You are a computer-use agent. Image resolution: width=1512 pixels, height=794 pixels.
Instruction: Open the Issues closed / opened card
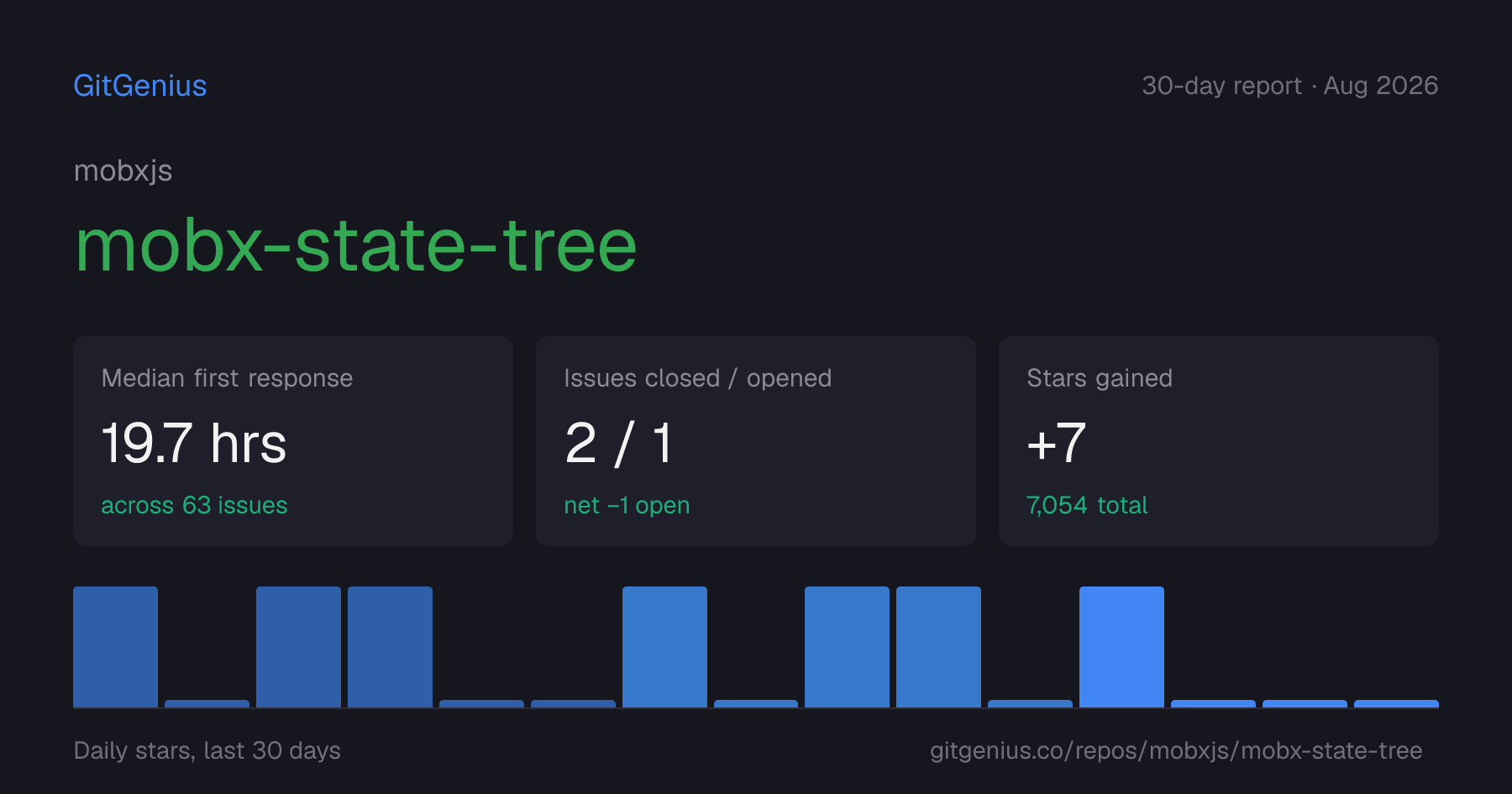756,441
